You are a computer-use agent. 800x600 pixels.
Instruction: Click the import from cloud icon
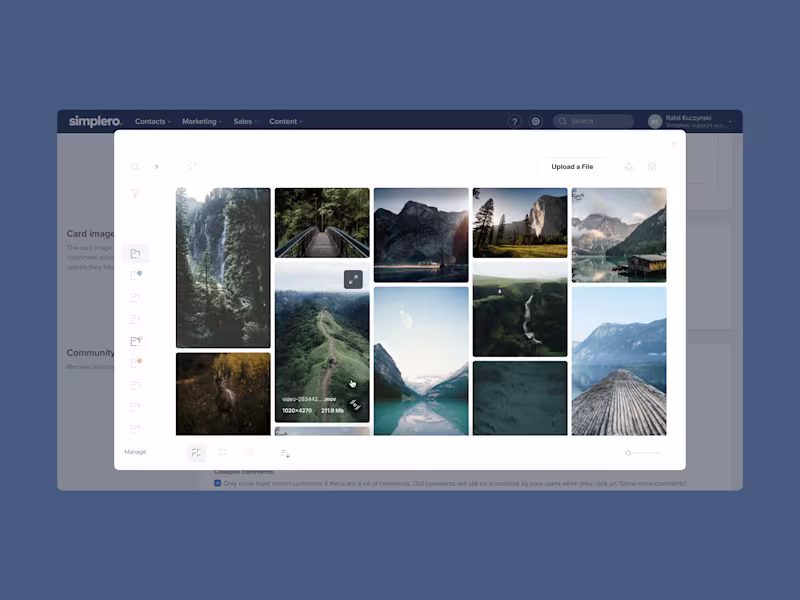(629, 167)
